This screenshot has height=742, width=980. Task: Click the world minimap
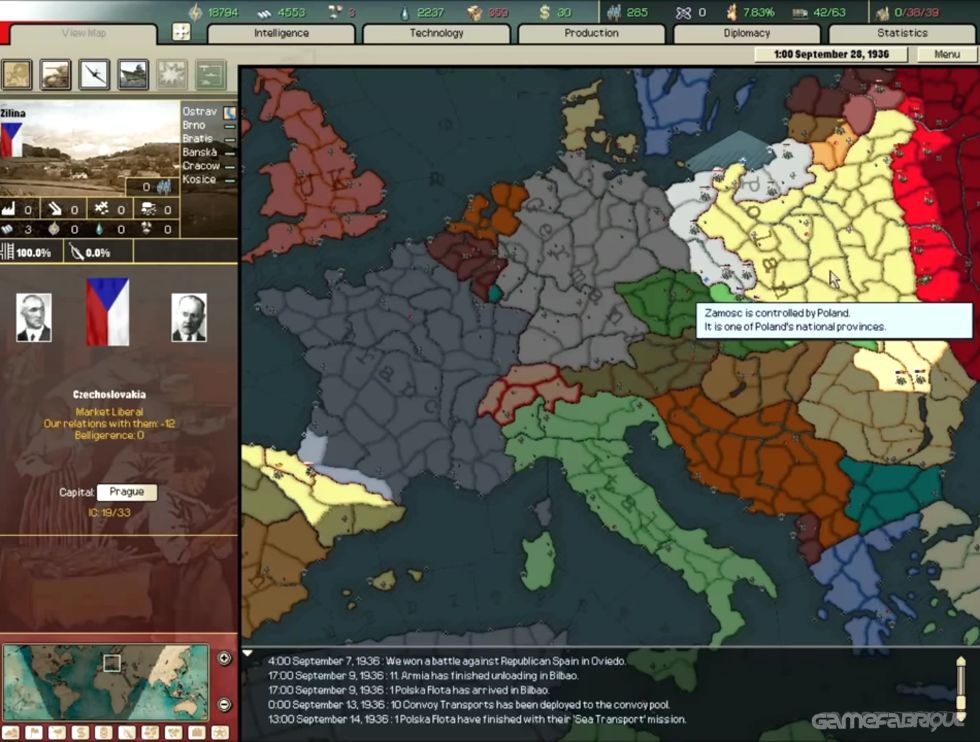click(106, 683)
